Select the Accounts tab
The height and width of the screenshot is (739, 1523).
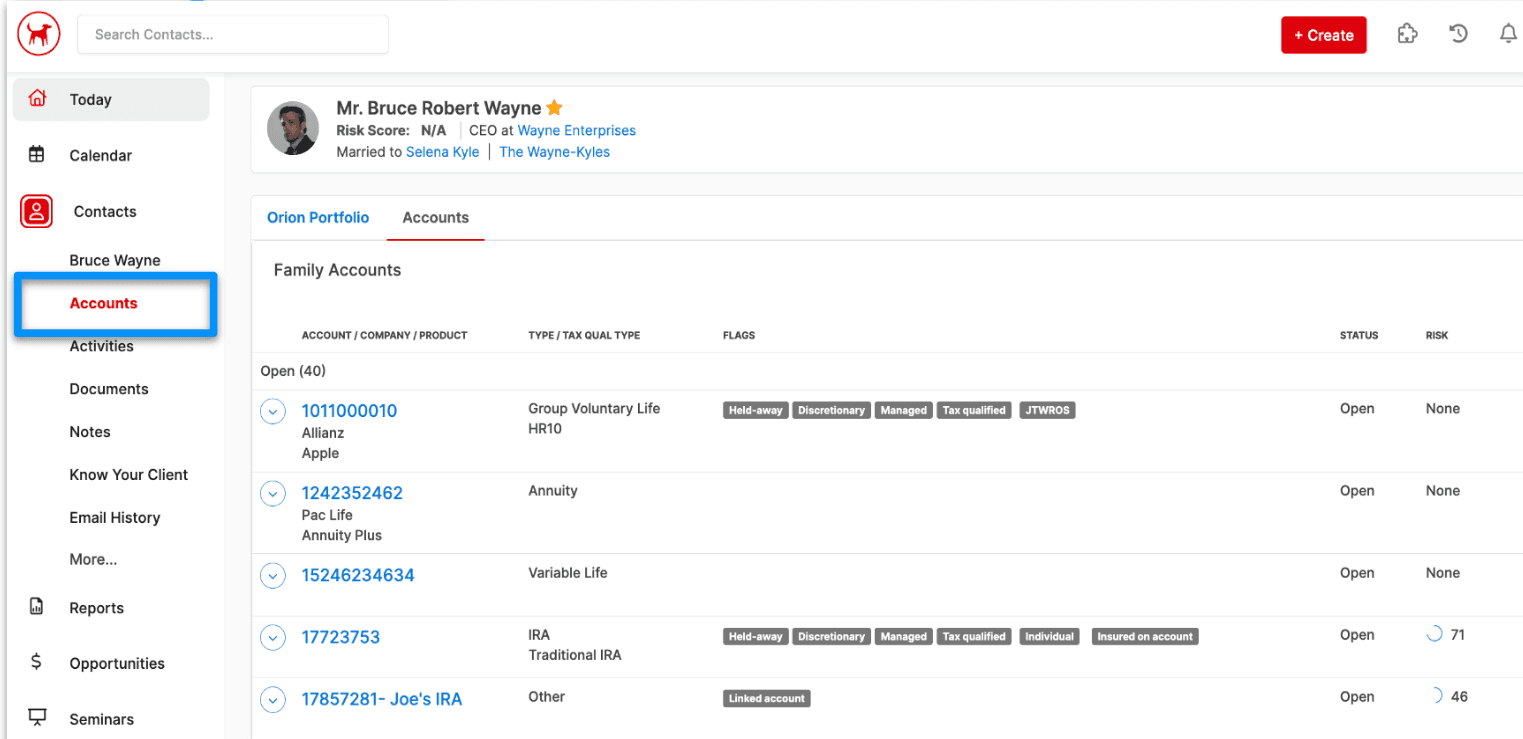[x=435, y=217]
